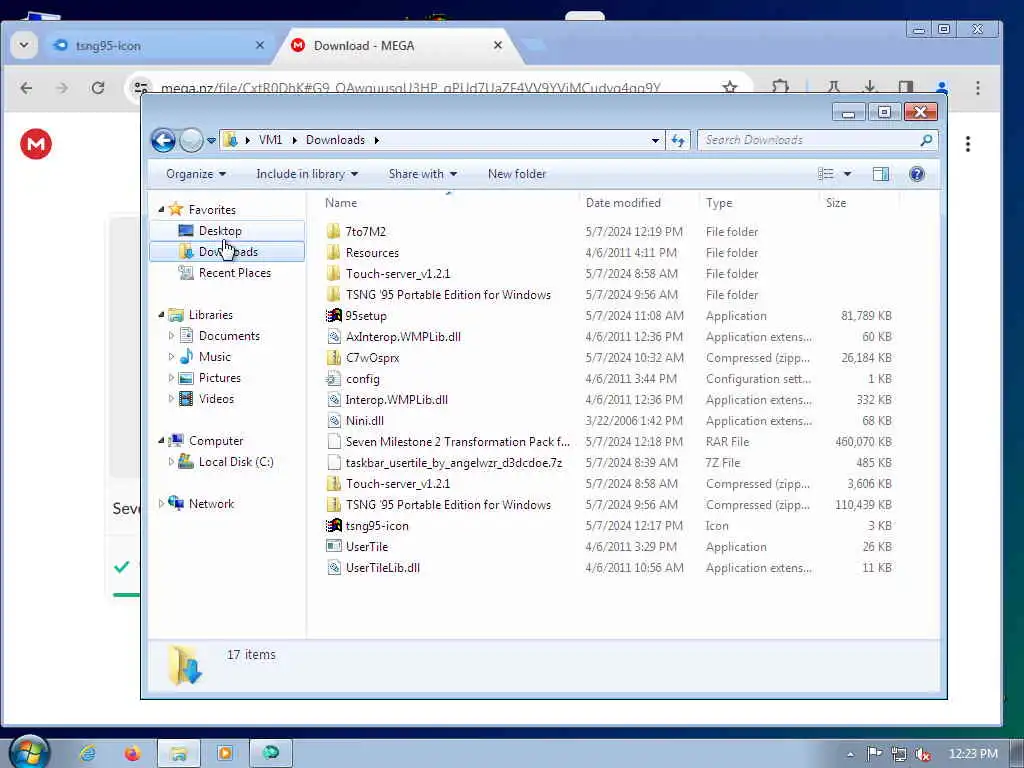Image resolution: width=1024 pixels, height=768 pixels.
Task: Expand the Network node
Action: coord(161,504)
